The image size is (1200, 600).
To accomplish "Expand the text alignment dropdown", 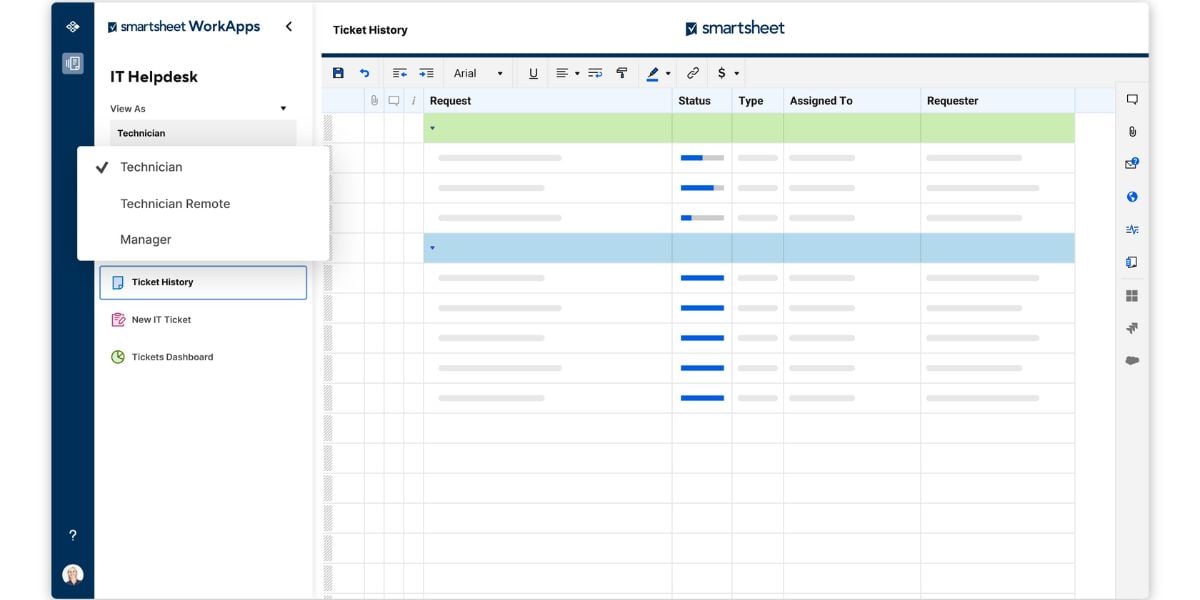I will click(567, 73).
